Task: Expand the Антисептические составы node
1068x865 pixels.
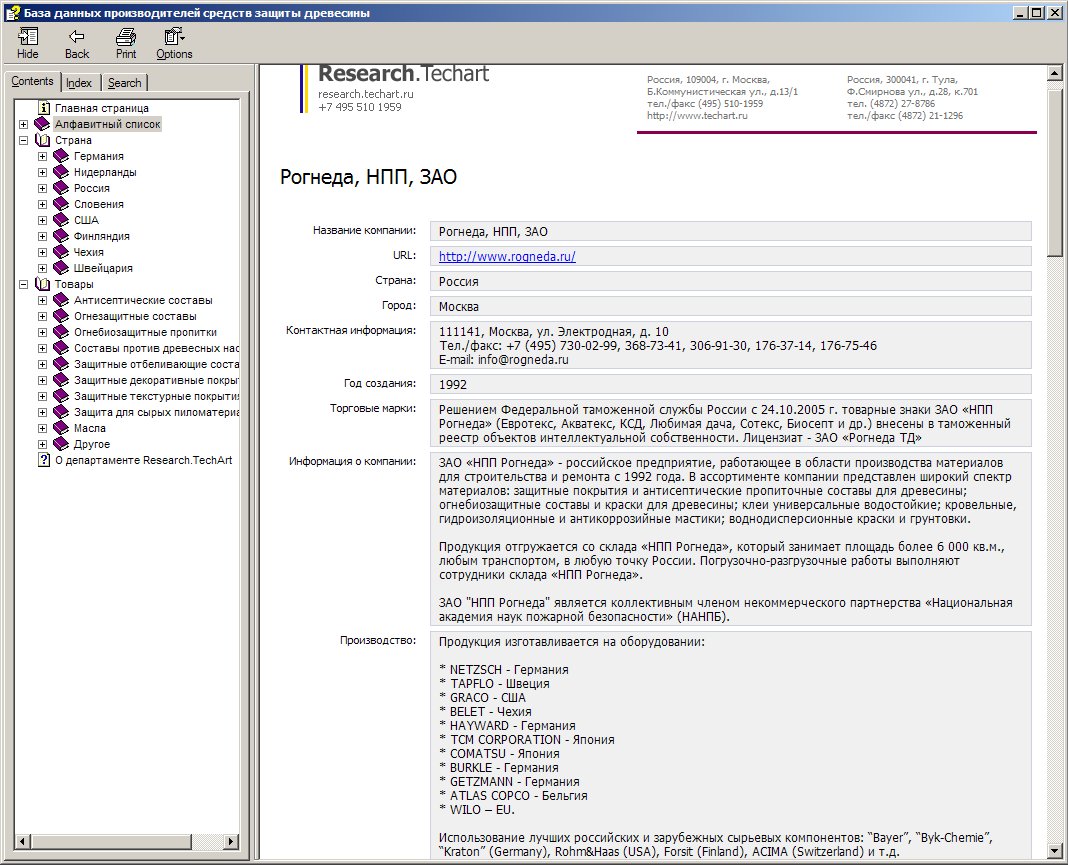Action: 42,300
